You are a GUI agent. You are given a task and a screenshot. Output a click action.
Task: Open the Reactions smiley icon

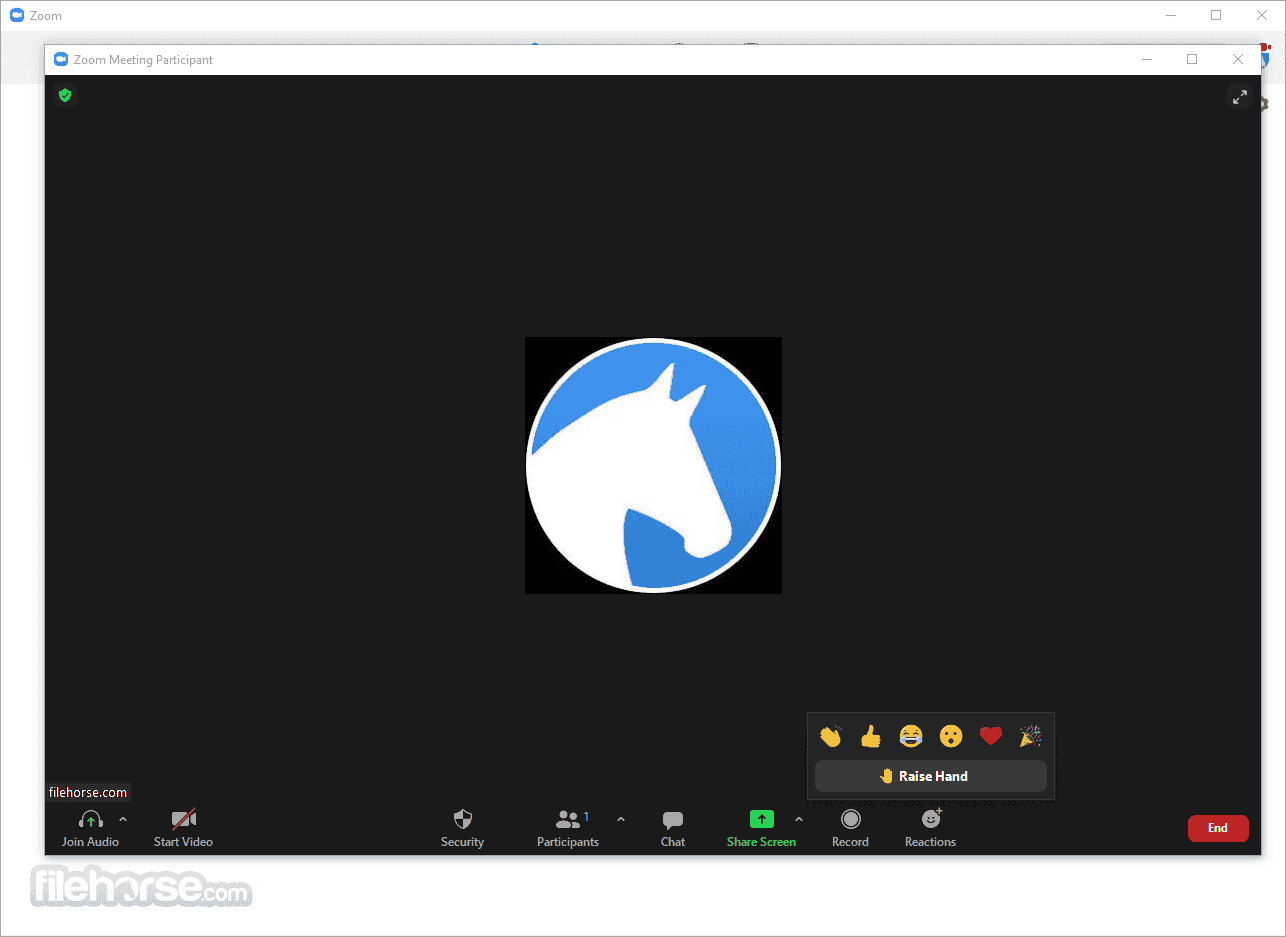click(929, 818)
